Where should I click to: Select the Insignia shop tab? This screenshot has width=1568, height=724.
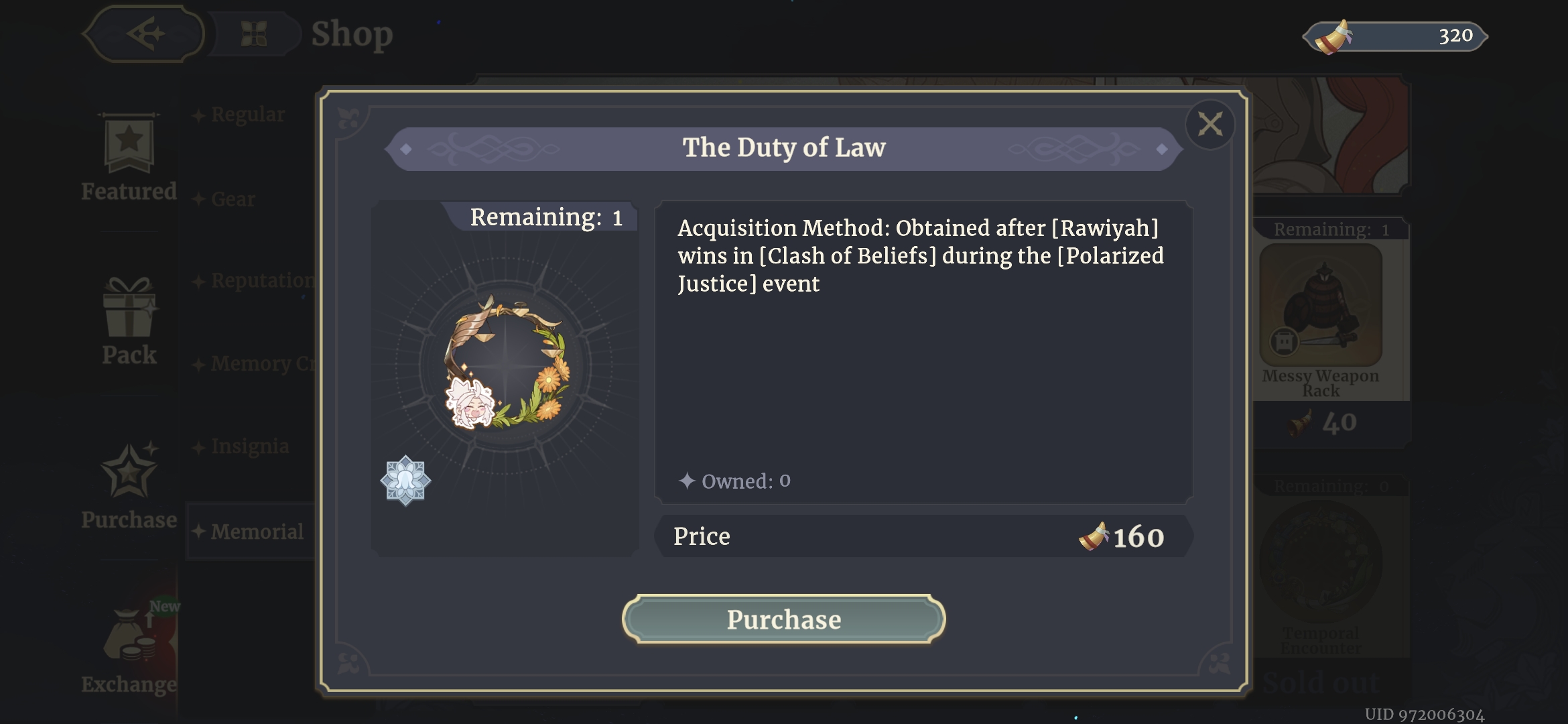pyautogui.click(x=249, y=446)
